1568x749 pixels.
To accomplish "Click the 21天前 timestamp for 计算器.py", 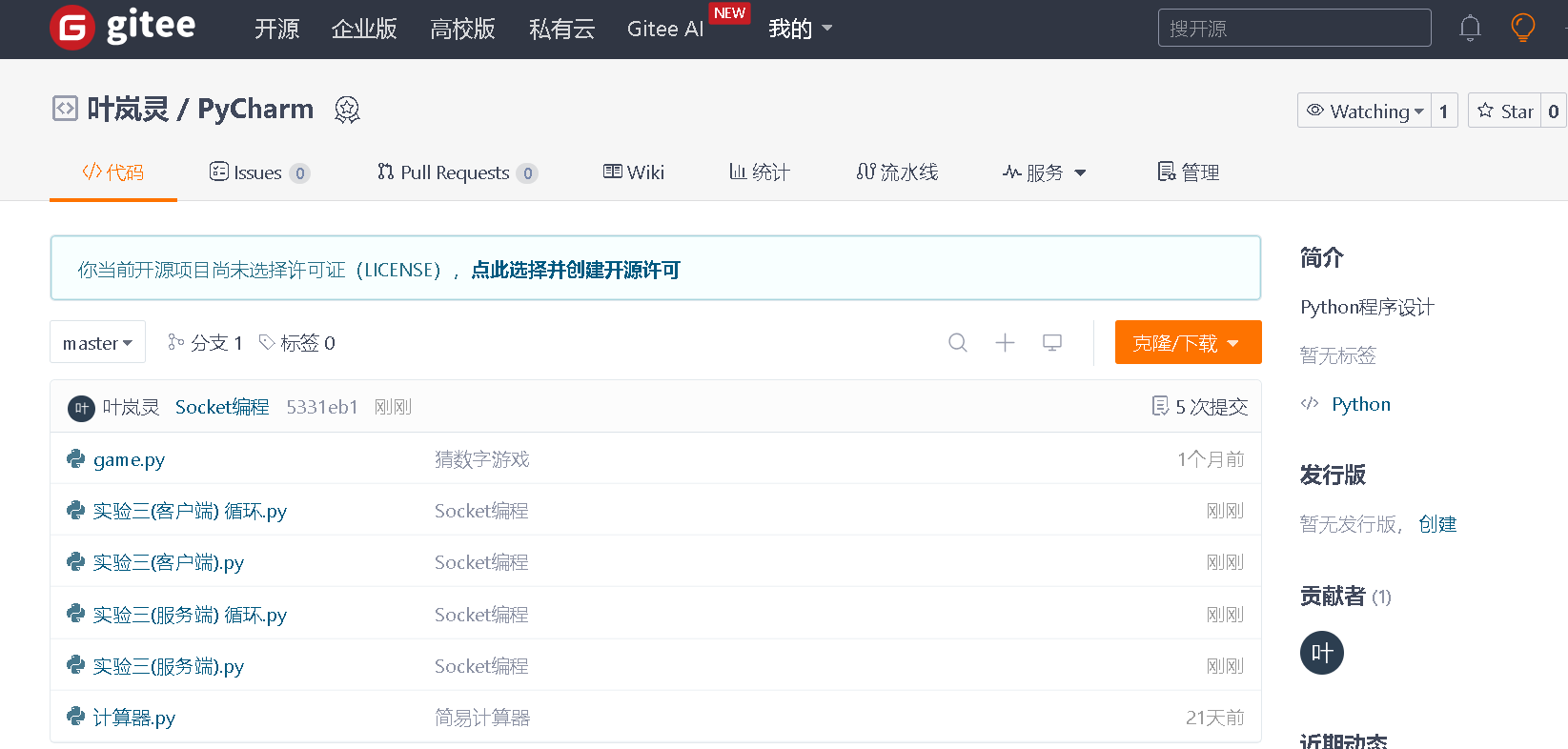I will tap(1215, 718).
